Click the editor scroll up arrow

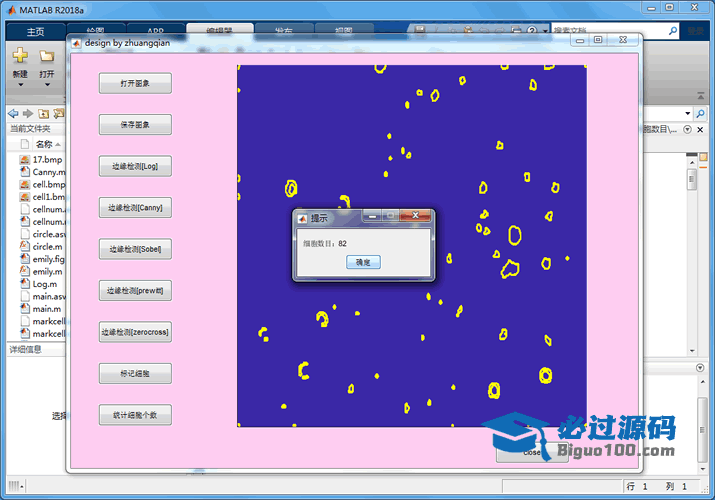click(692, 163)
